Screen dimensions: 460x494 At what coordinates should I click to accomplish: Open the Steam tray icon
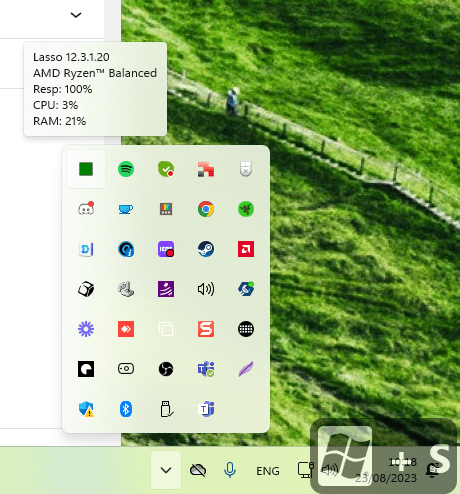pyautogui.click(x=206, y=249)
